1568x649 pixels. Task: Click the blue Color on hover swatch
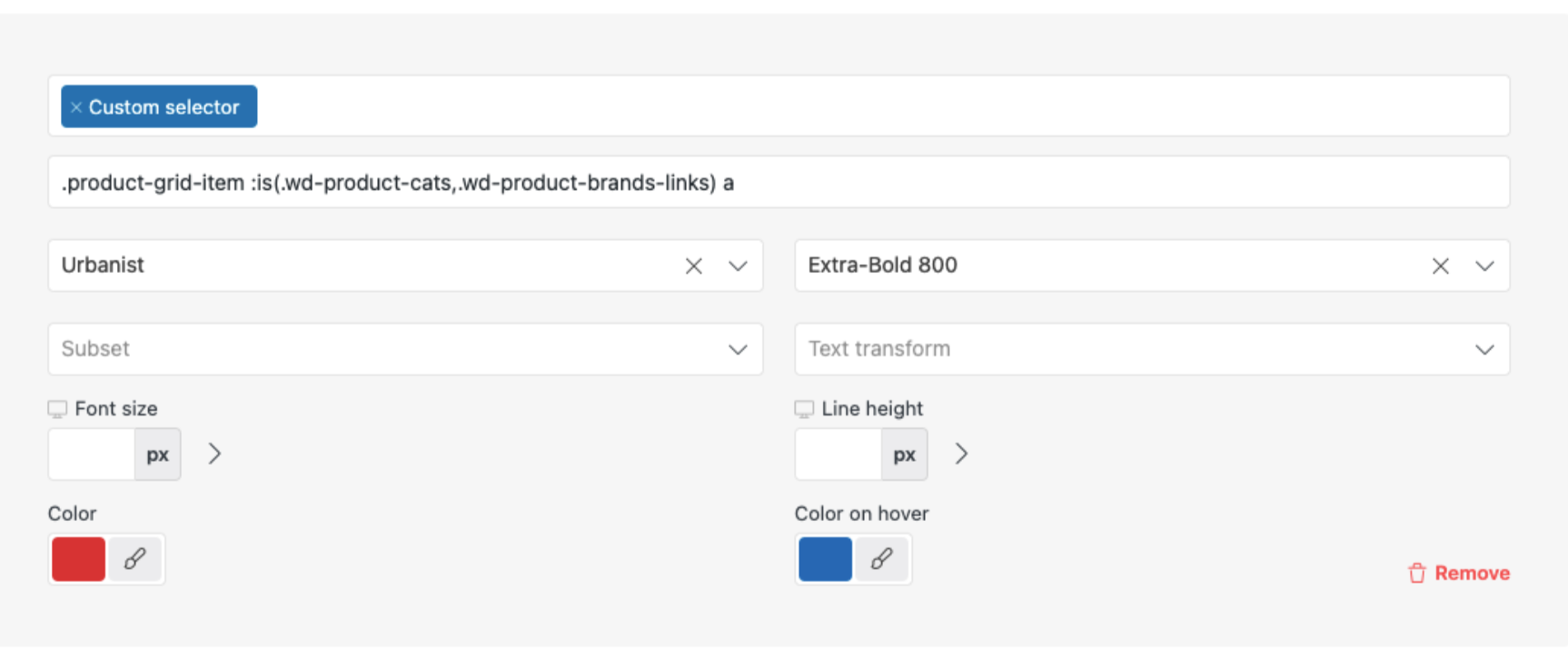825,559
